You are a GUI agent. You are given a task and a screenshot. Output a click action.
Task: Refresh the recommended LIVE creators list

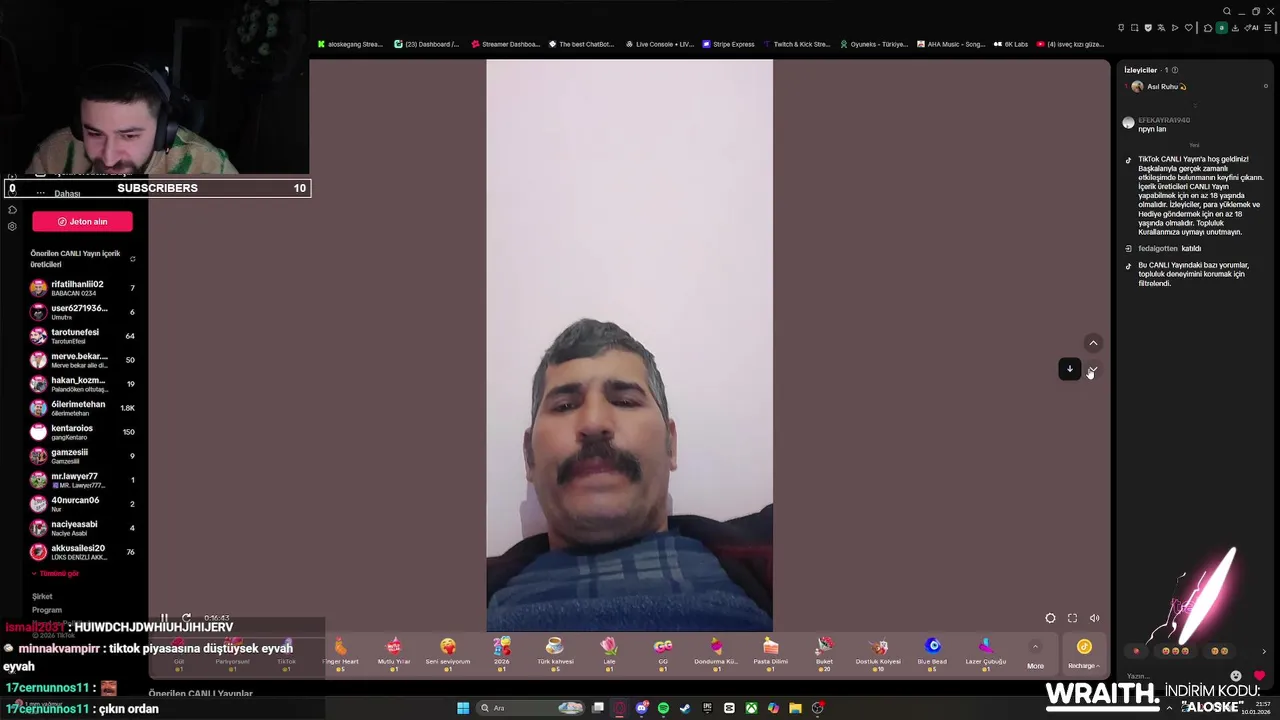click(132, 259)
